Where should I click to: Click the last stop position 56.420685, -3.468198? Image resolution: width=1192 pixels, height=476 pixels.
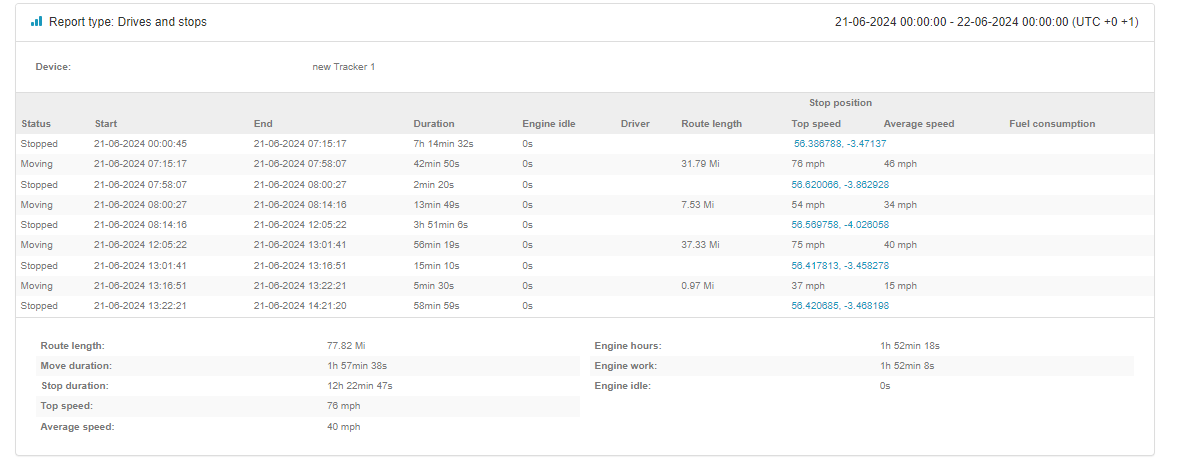[839, 306]
